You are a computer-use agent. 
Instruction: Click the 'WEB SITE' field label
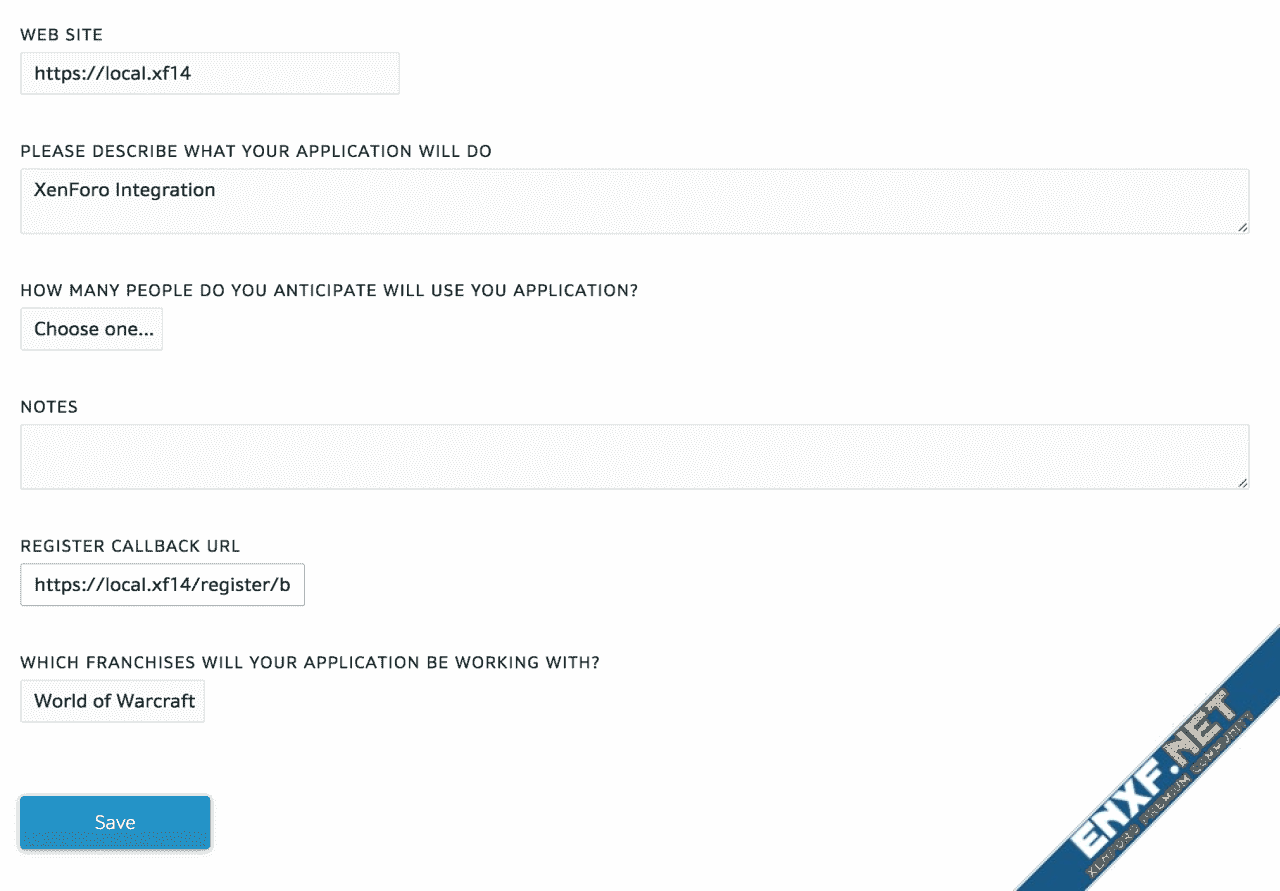(61, 35)
